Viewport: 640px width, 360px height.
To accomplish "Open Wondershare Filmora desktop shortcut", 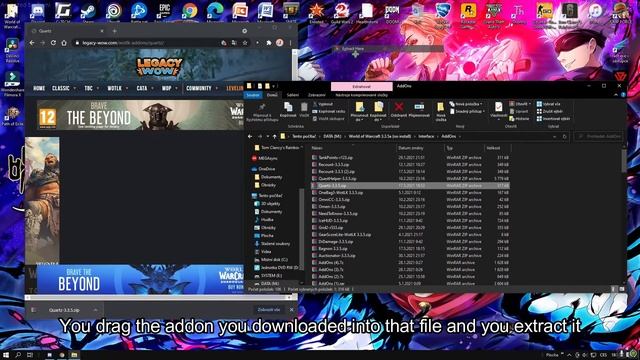I will 12,84.
